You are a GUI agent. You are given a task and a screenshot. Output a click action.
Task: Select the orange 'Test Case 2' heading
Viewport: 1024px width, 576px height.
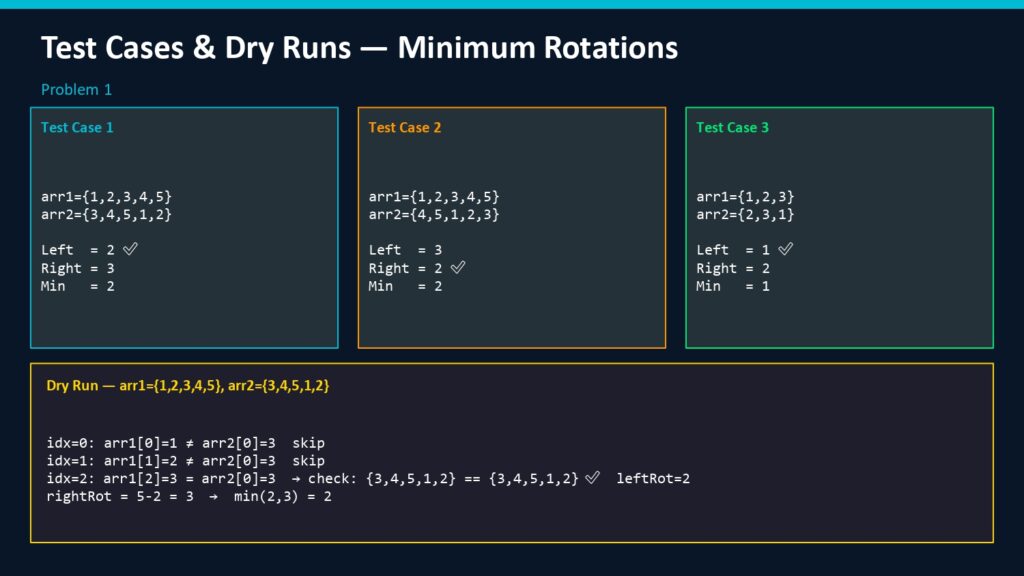point(404,127)
